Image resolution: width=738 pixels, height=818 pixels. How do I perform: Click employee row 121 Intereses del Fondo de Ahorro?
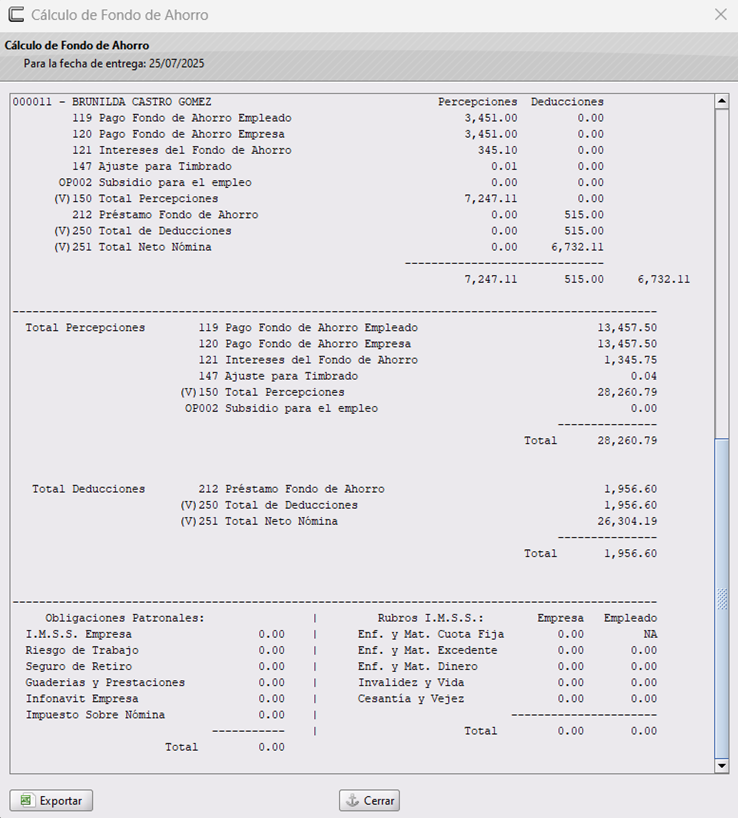pos(338,150)
